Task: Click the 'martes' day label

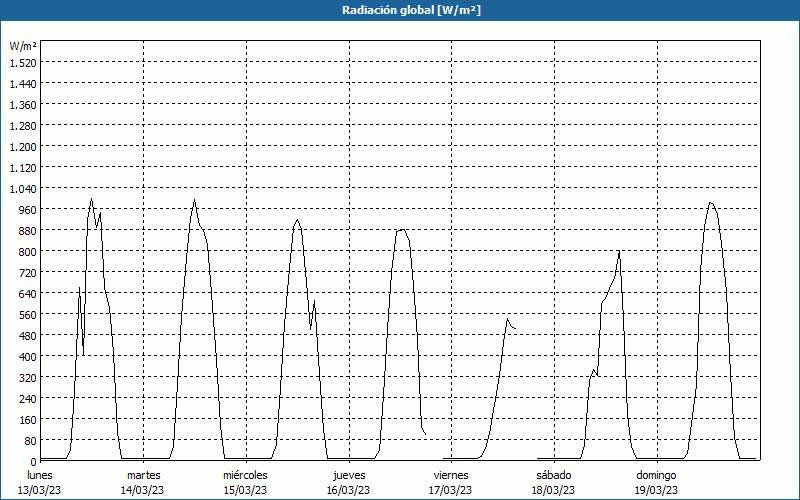Action: point(143,475)
